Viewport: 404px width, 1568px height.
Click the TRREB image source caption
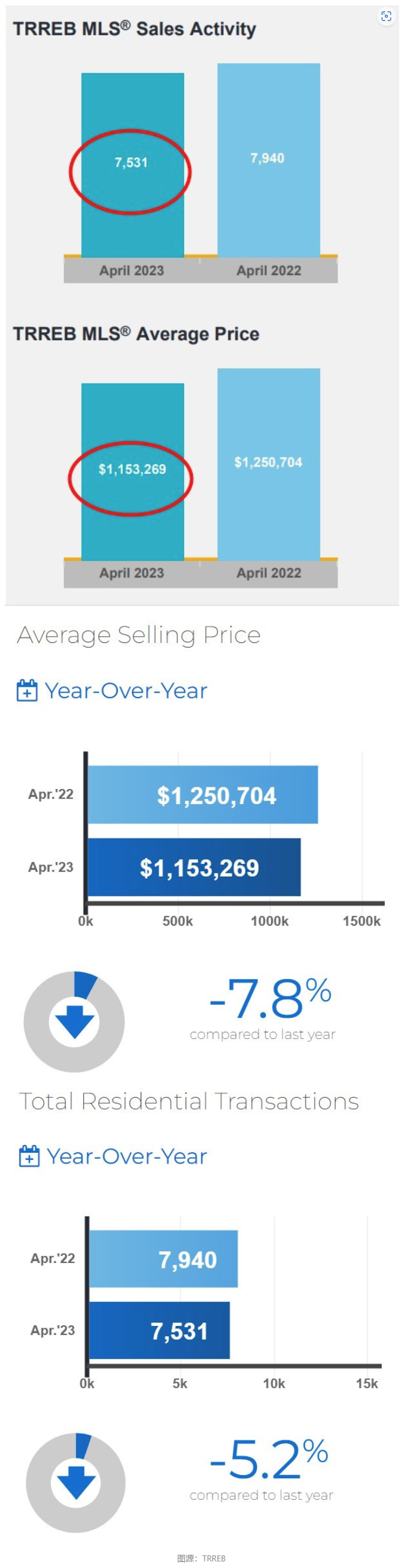[x=201, y=1558]
